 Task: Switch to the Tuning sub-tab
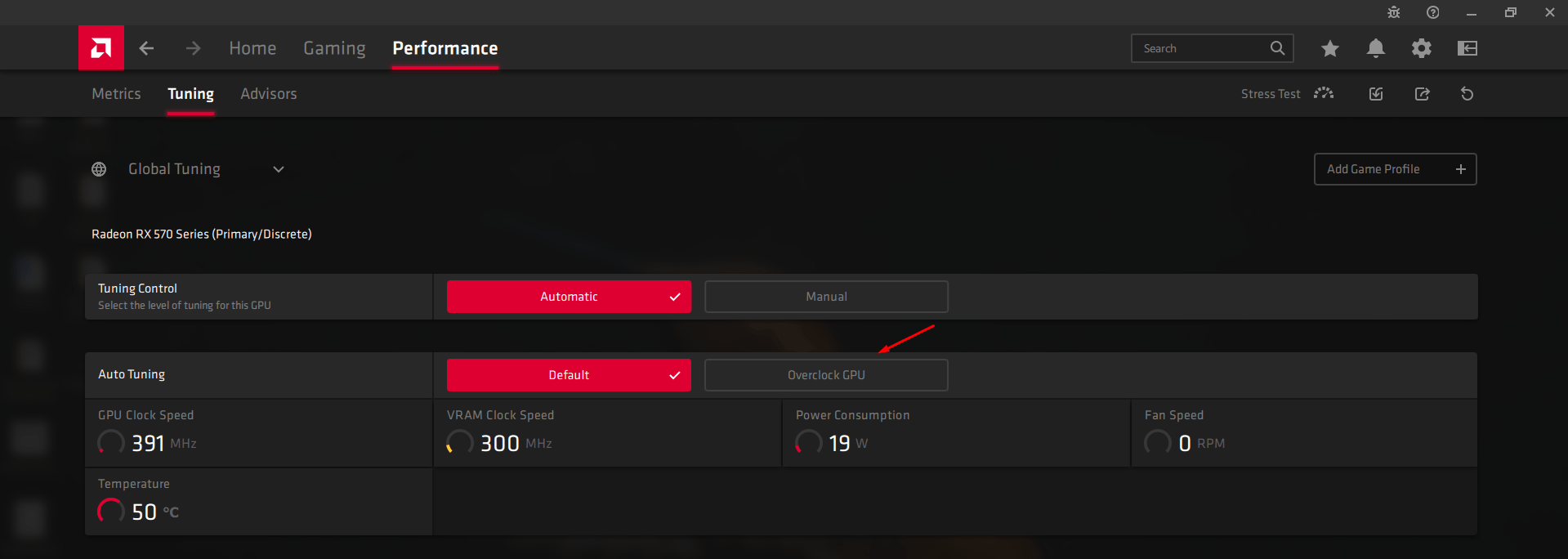click(190, 94)
